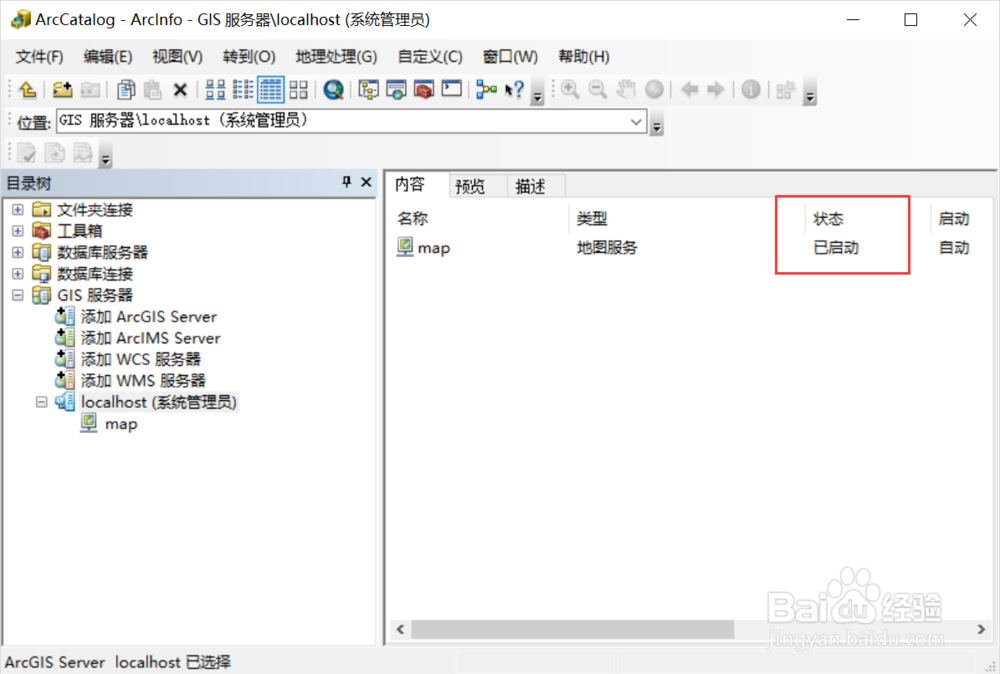Delete the selected item with X icon
1000x674 pixels.
[180, 90]
